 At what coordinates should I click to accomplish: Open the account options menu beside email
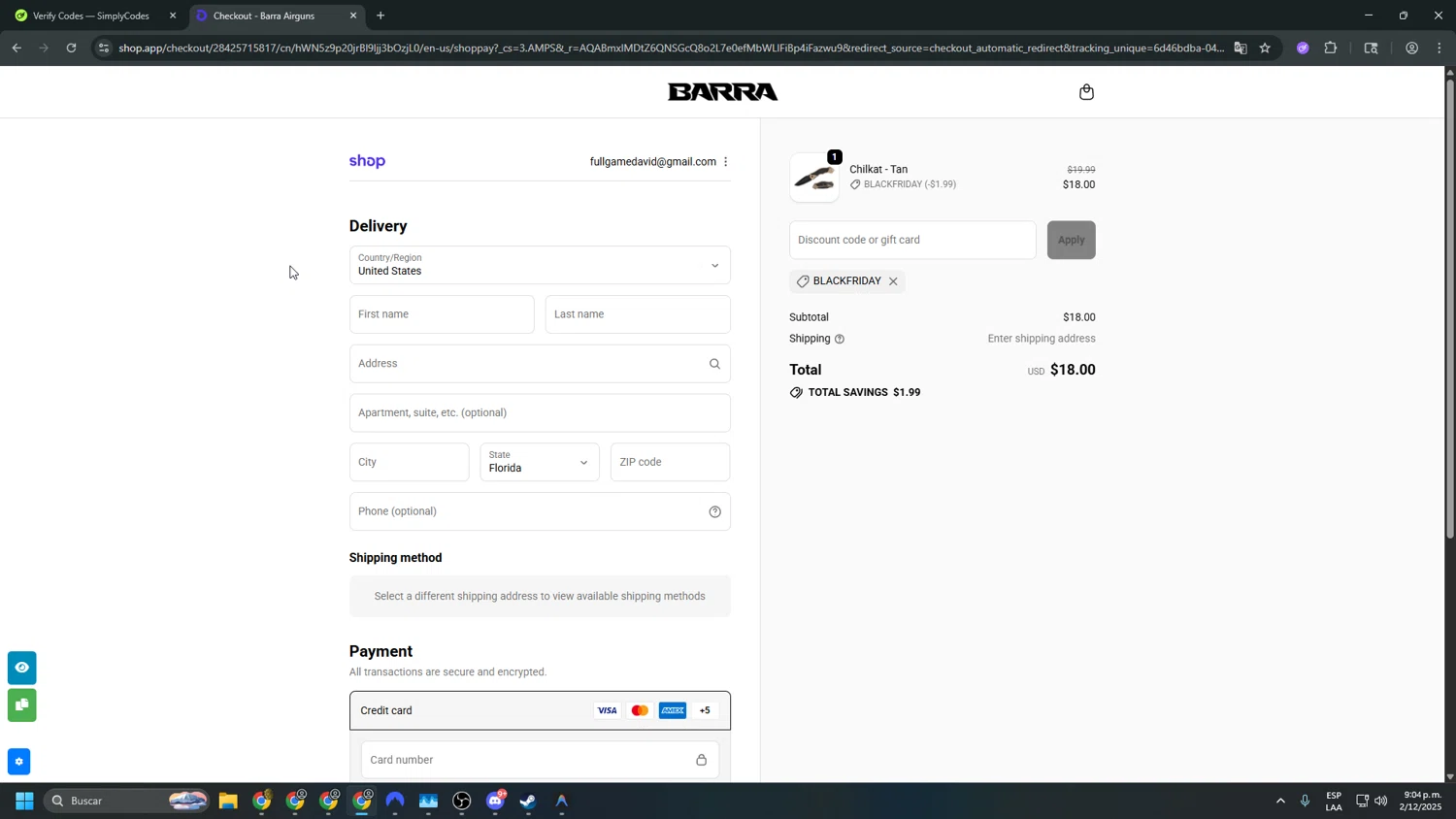[725, 162]
